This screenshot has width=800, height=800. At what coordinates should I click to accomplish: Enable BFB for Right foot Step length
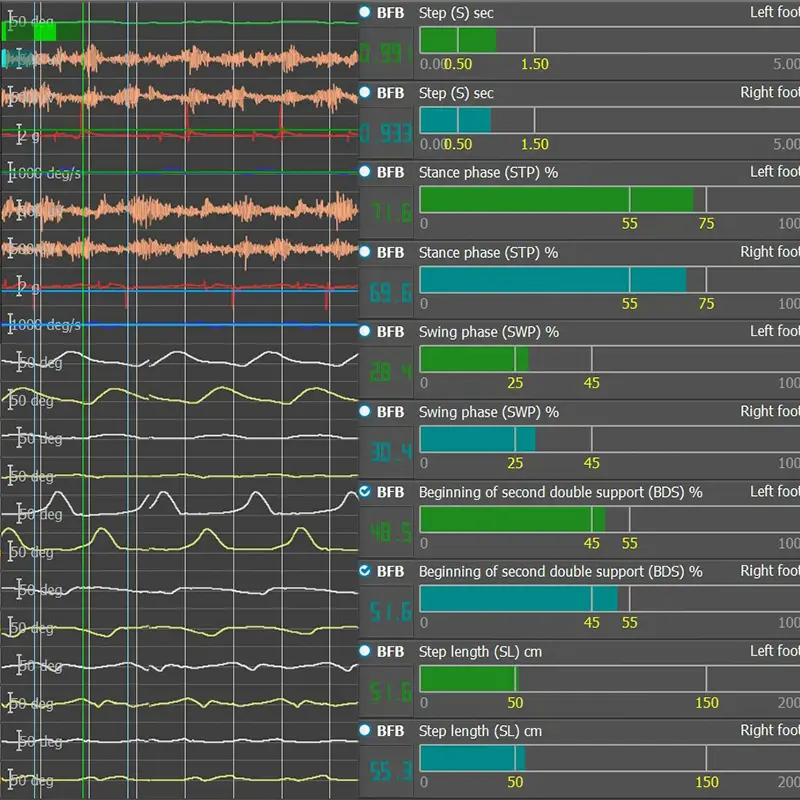pyautogui.click(x=365, y=731)
